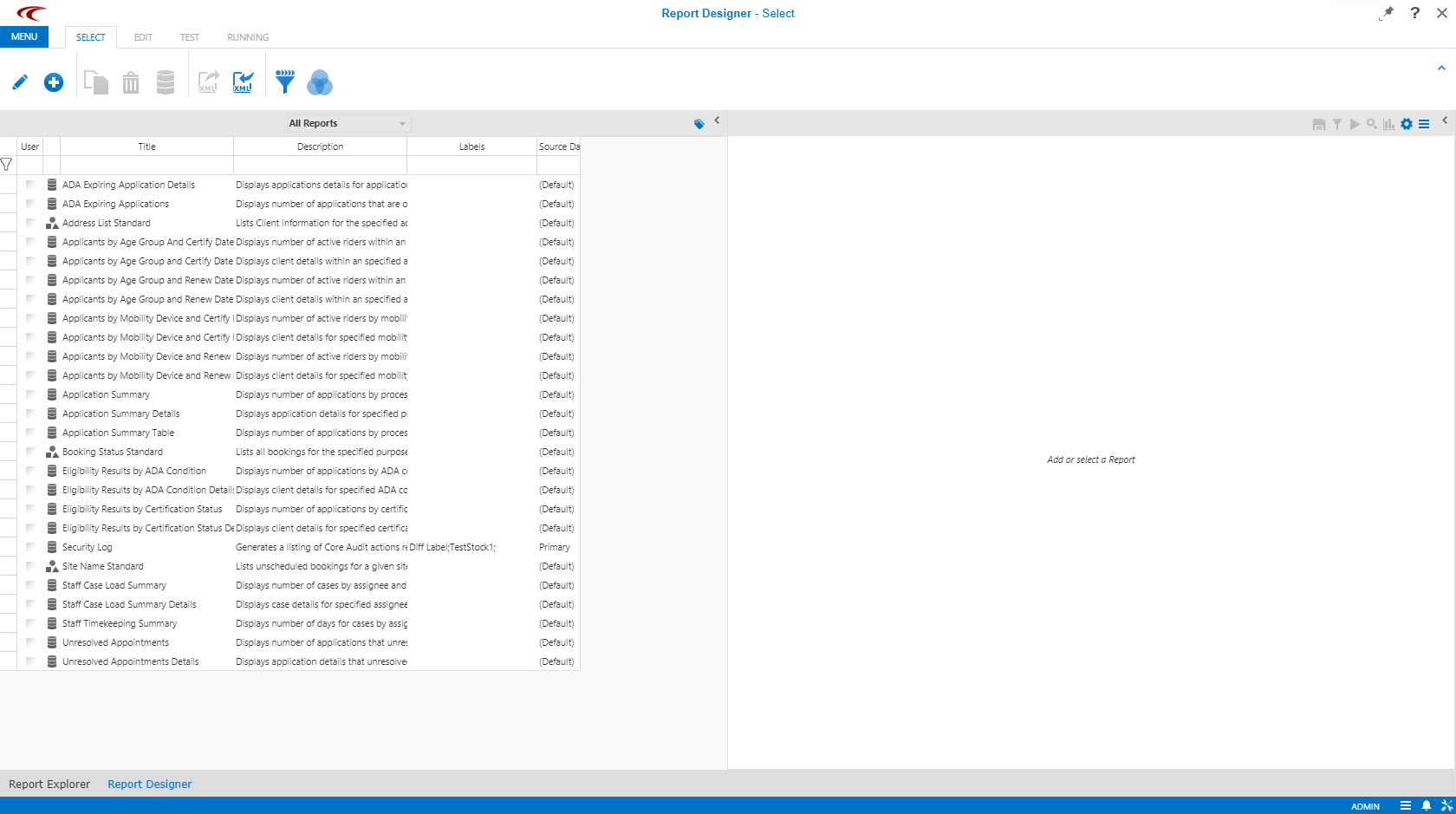Check the box for Security Log row
The image size is (1456, 814).
tap(30, 547)
